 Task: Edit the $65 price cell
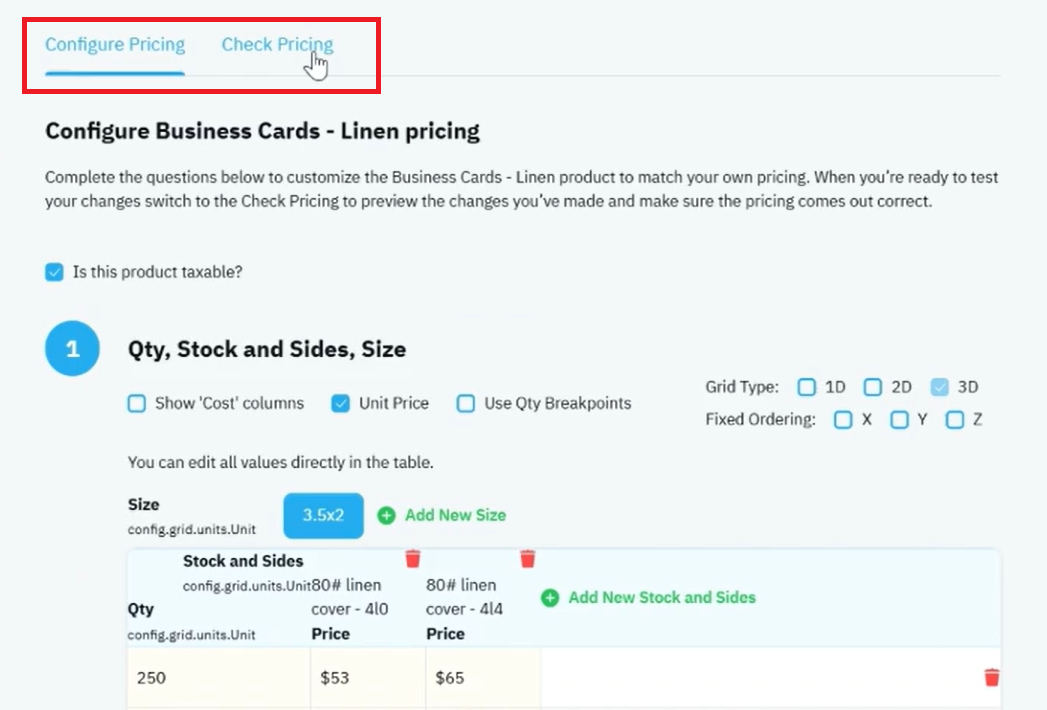(x=483, y=678)
